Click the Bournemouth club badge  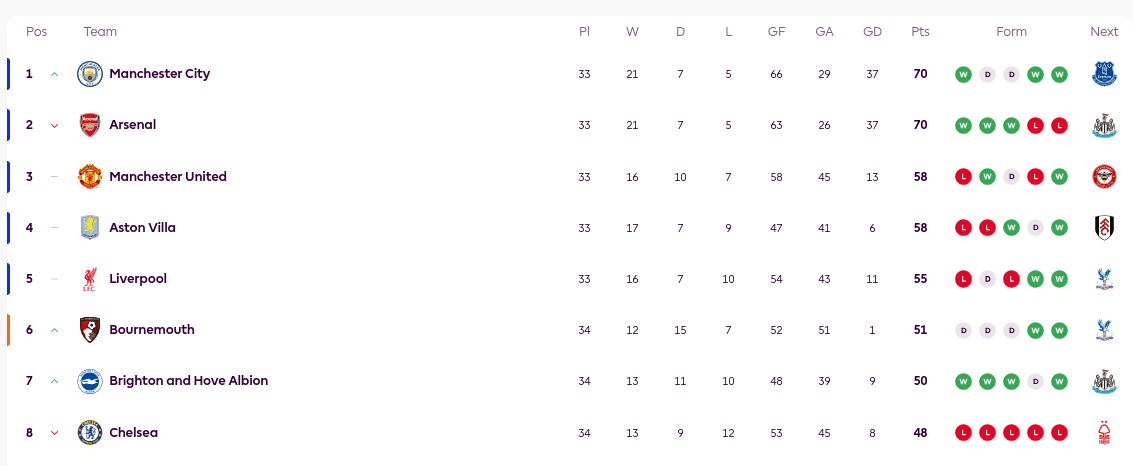(90, 330)
